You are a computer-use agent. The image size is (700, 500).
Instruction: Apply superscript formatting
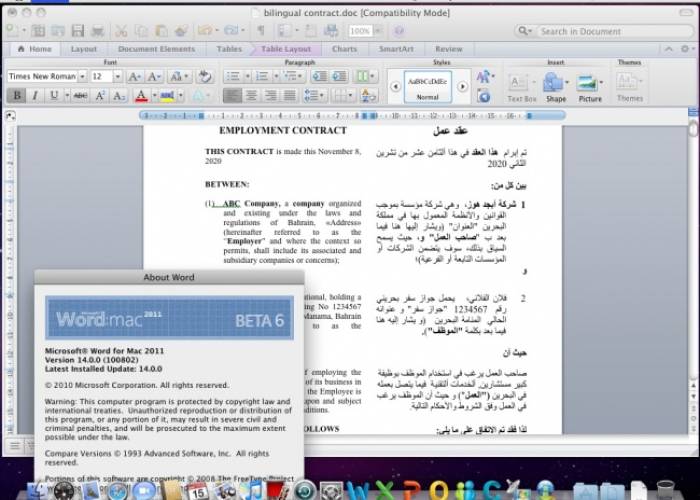(x=100, y=96)
